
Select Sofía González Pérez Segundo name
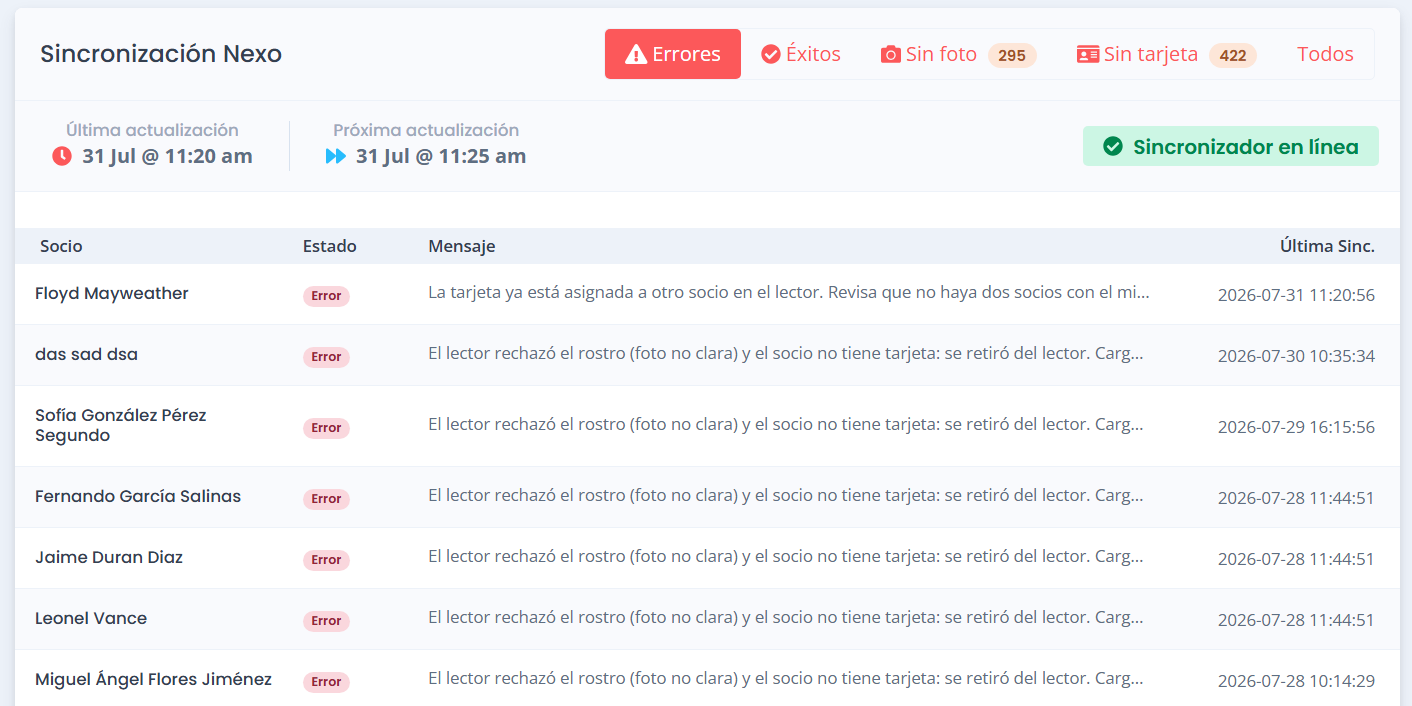(121, 425)
